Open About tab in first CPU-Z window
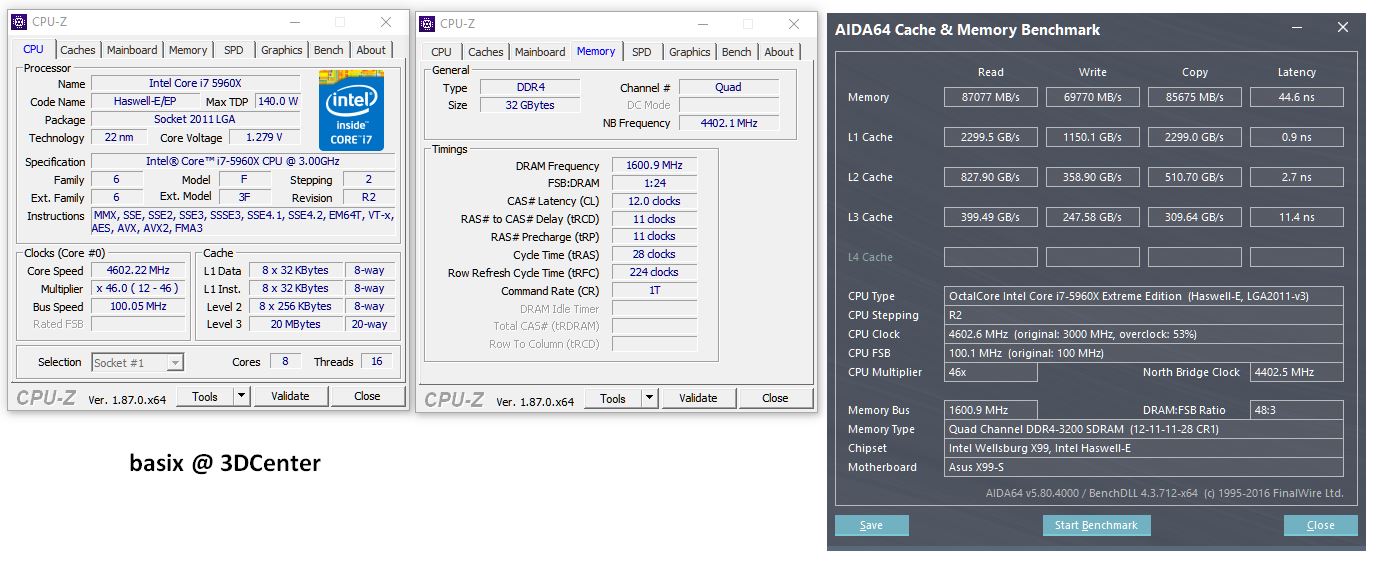Viewport: 1379px width, 566px height. tap(371, 50)
